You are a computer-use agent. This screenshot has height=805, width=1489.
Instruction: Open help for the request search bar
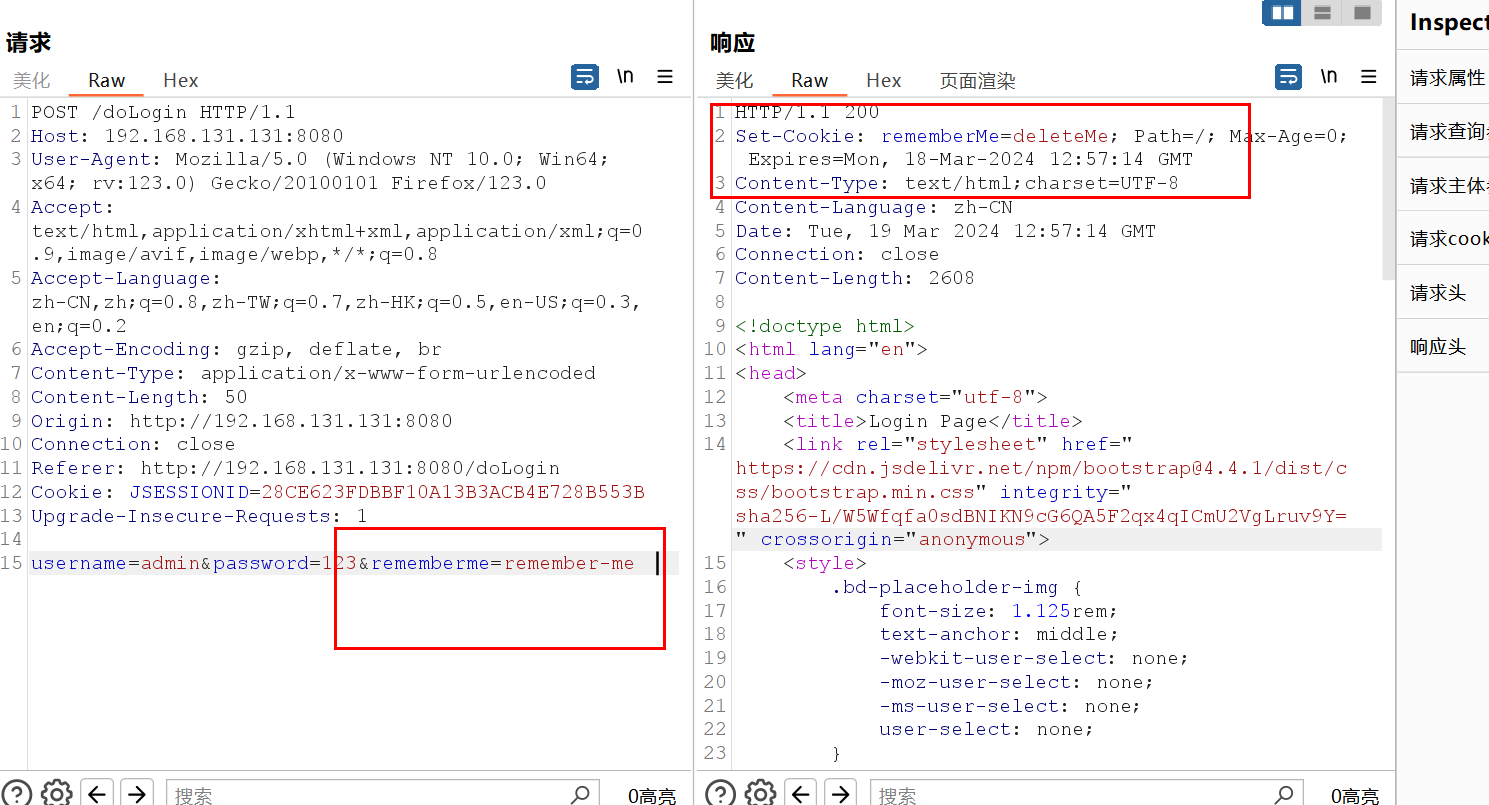point(18,793)
